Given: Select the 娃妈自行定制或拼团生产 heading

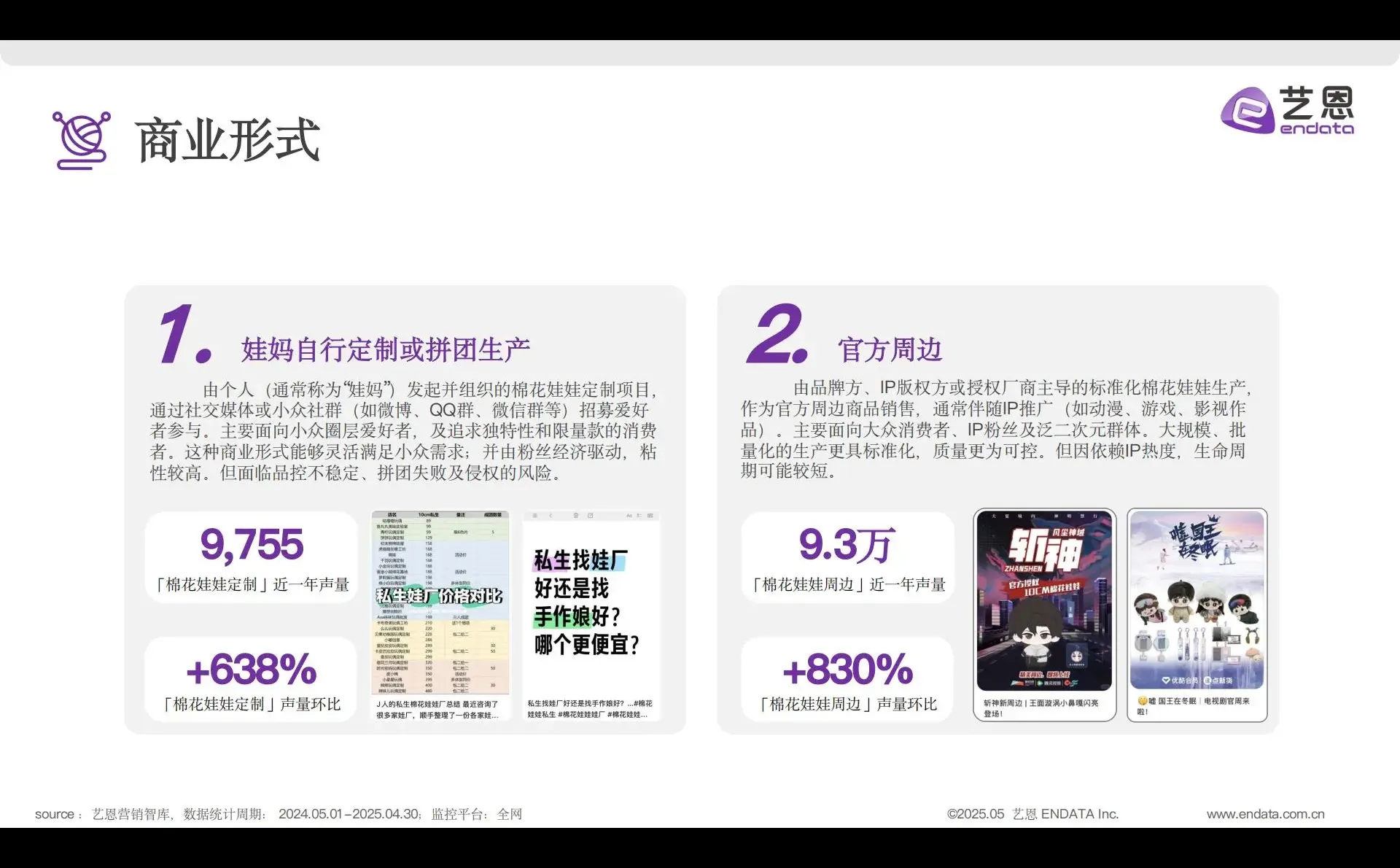Looking at the screenshot, I should pos(386,349).
